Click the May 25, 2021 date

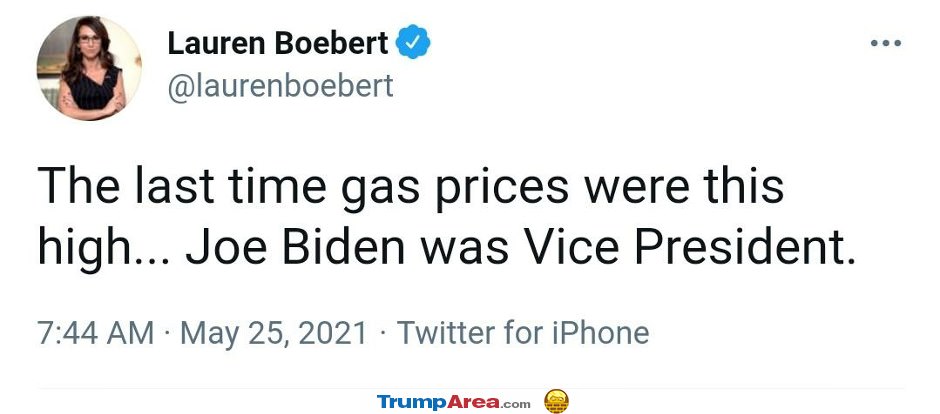tap(275, 333)
